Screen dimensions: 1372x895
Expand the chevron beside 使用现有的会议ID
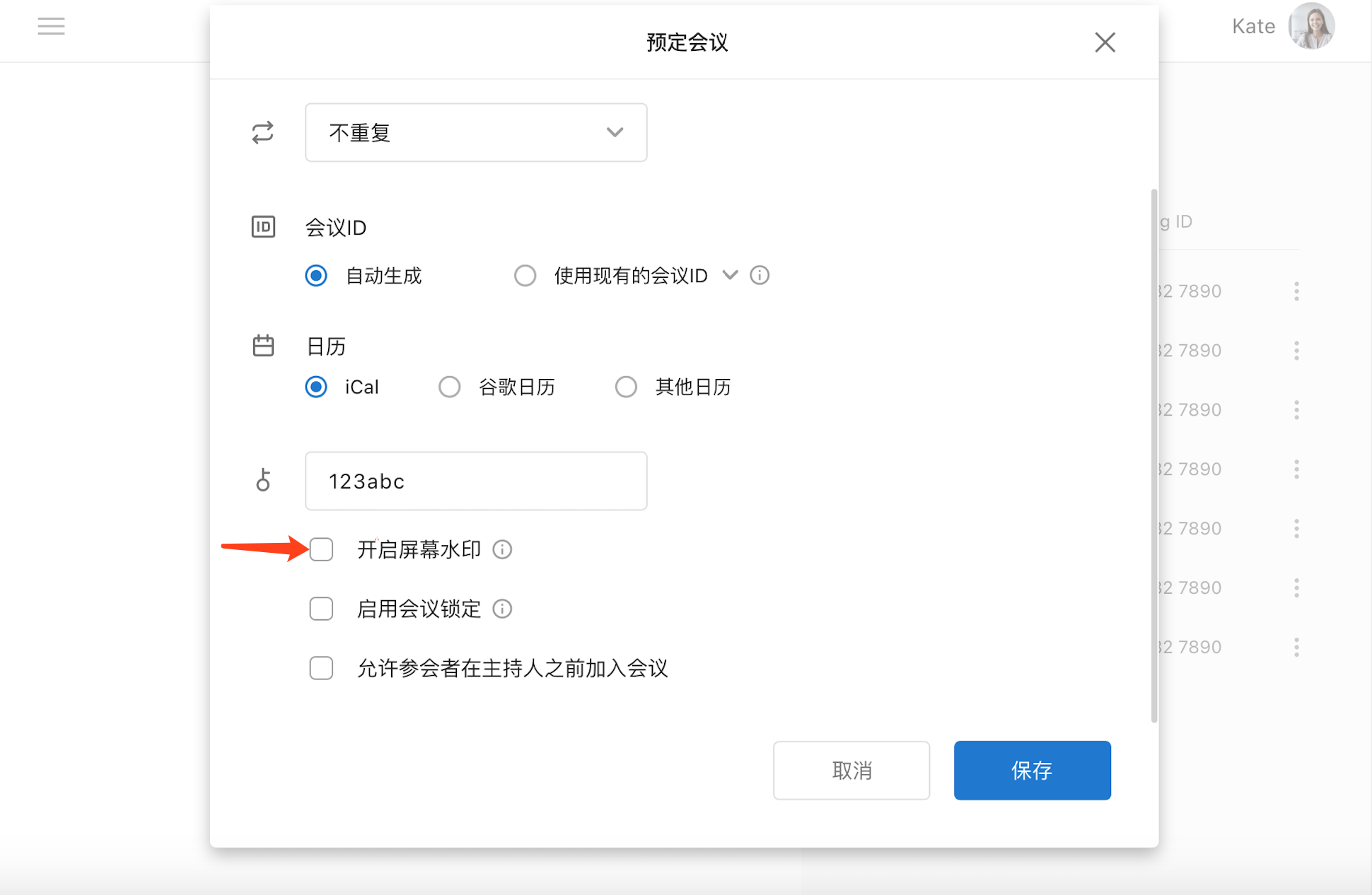point(730,275)
